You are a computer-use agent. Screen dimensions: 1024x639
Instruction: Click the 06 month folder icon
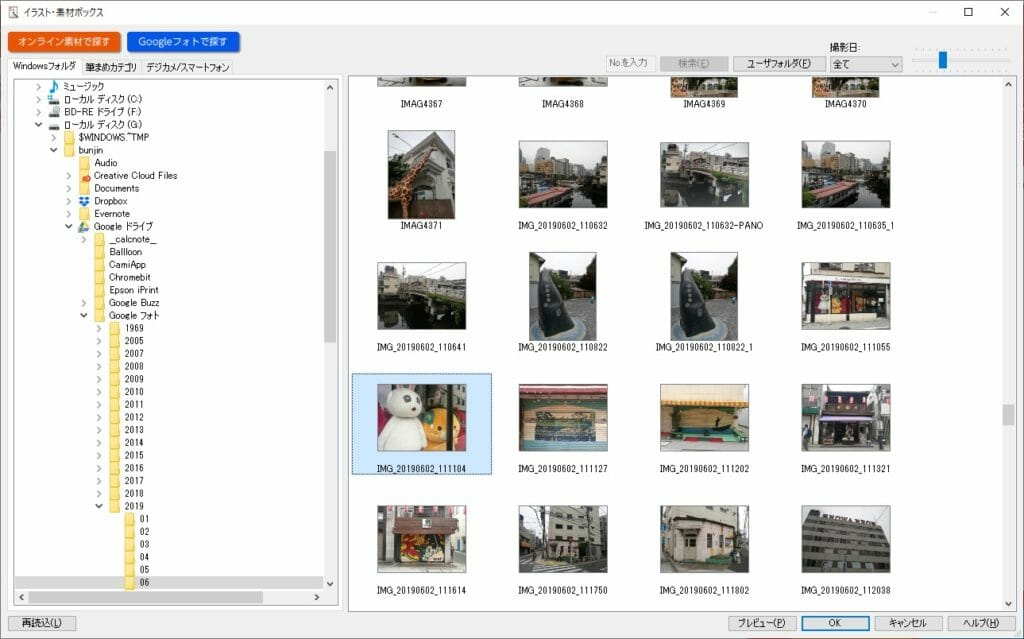click(x=129, y=583)
